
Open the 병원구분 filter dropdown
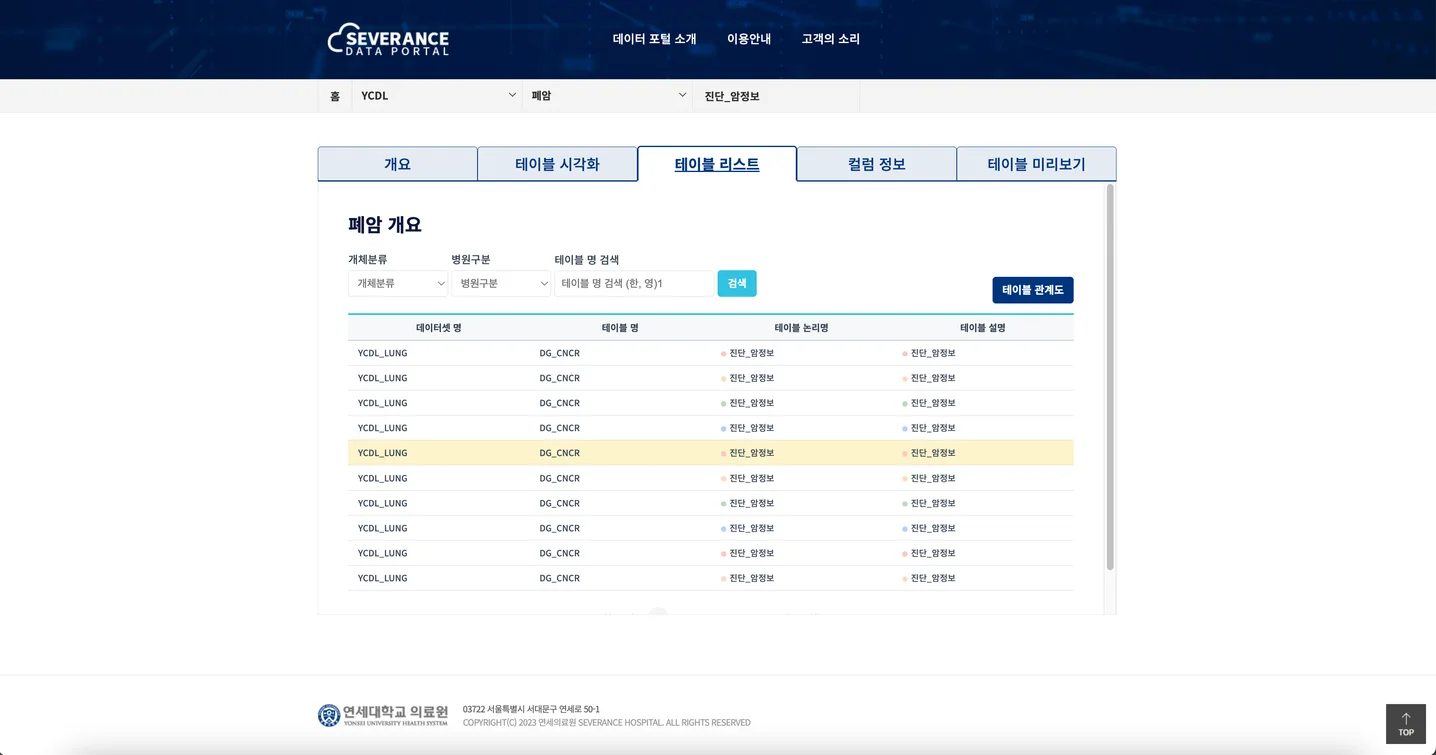pos(501,284)
